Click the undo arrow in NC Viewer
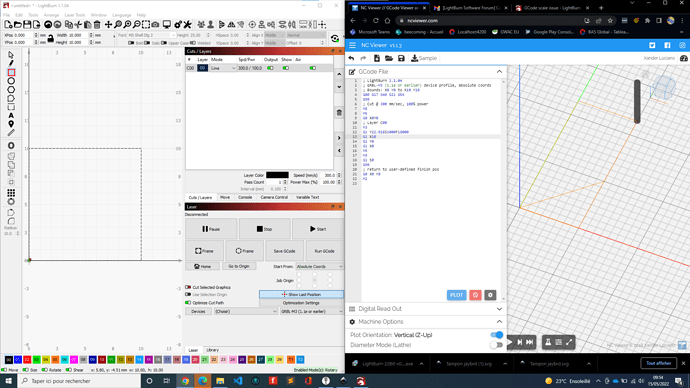690x388 pixels. click(x=351, y=58)
